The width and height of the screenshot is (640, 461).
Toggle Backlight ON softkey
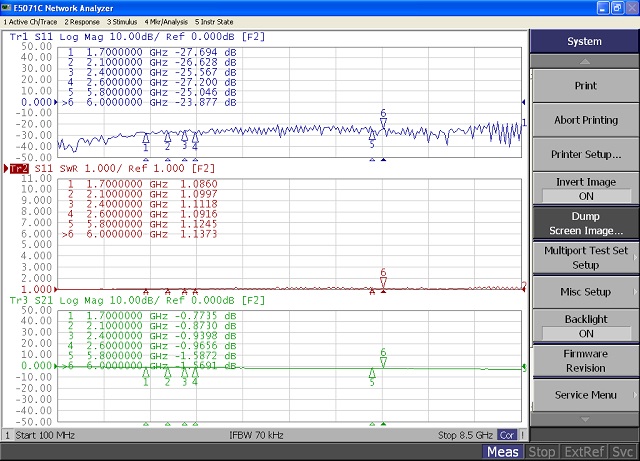585,326
